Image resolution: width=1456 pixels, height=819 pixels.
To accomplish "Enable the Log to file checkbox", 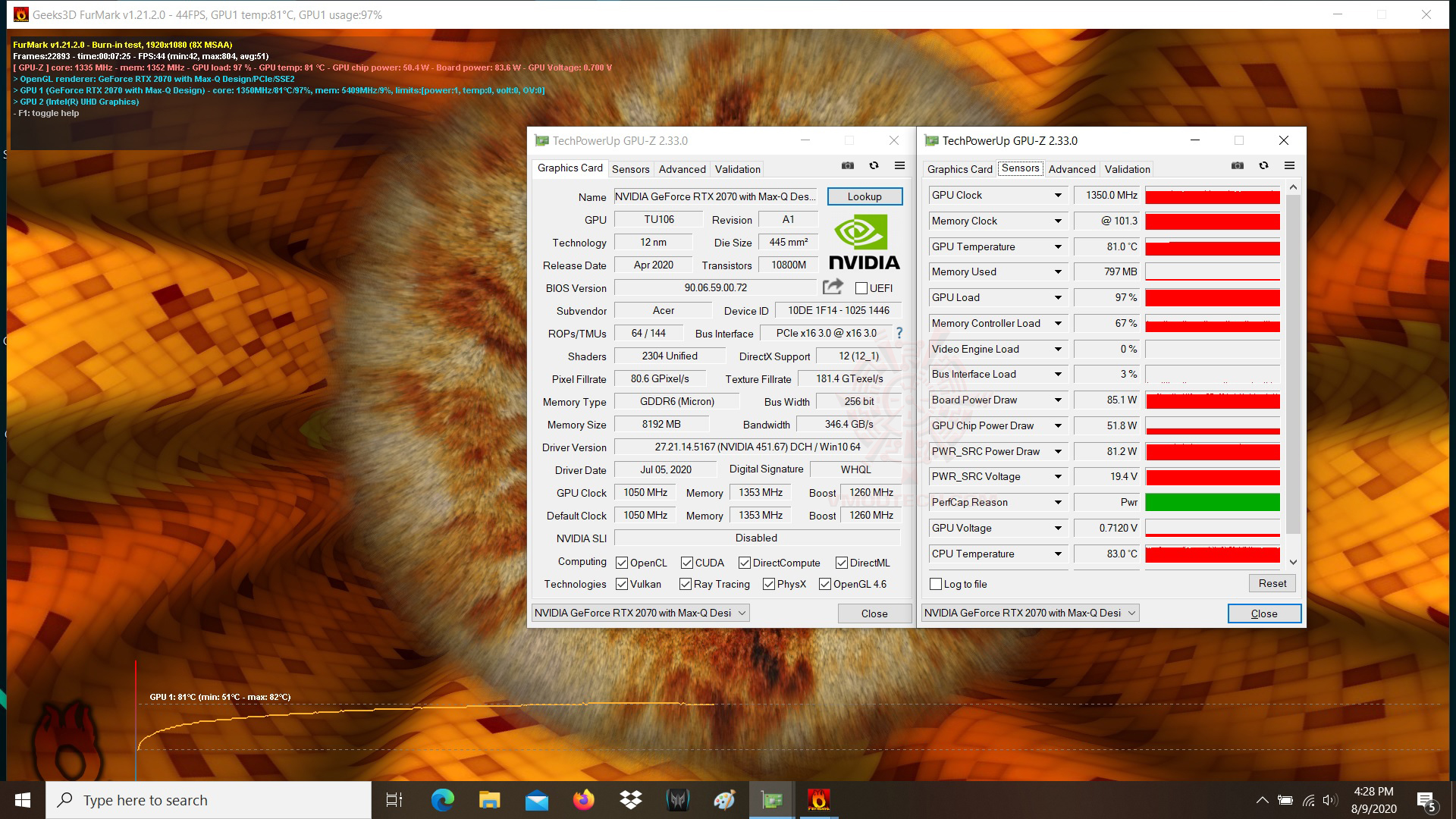I will coord(937,584).
